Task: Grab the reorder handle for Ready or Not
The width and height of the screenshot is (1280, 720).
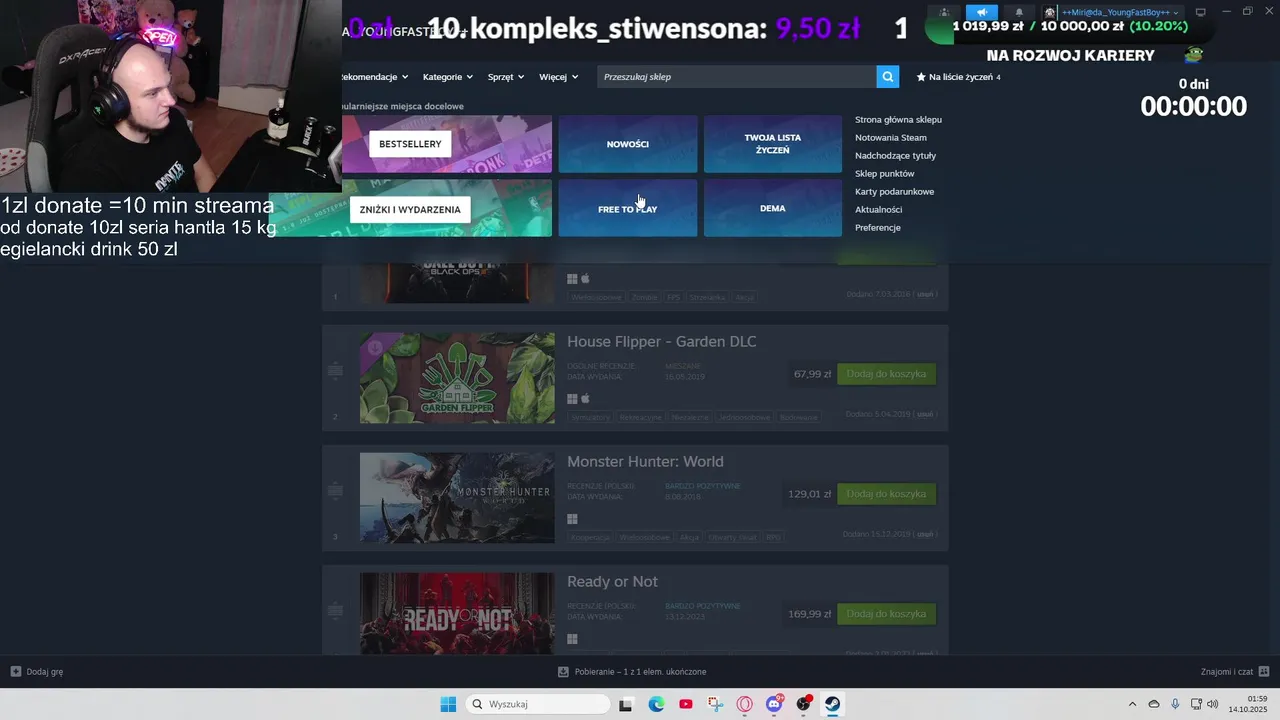Action: (x=335, y=611)
